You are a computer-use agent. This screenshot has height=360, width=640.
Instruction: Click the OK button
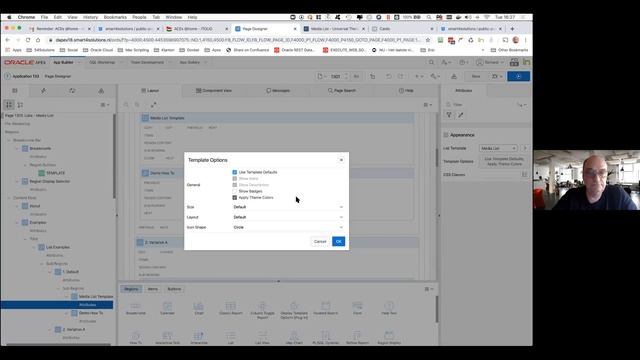(338, 242)
